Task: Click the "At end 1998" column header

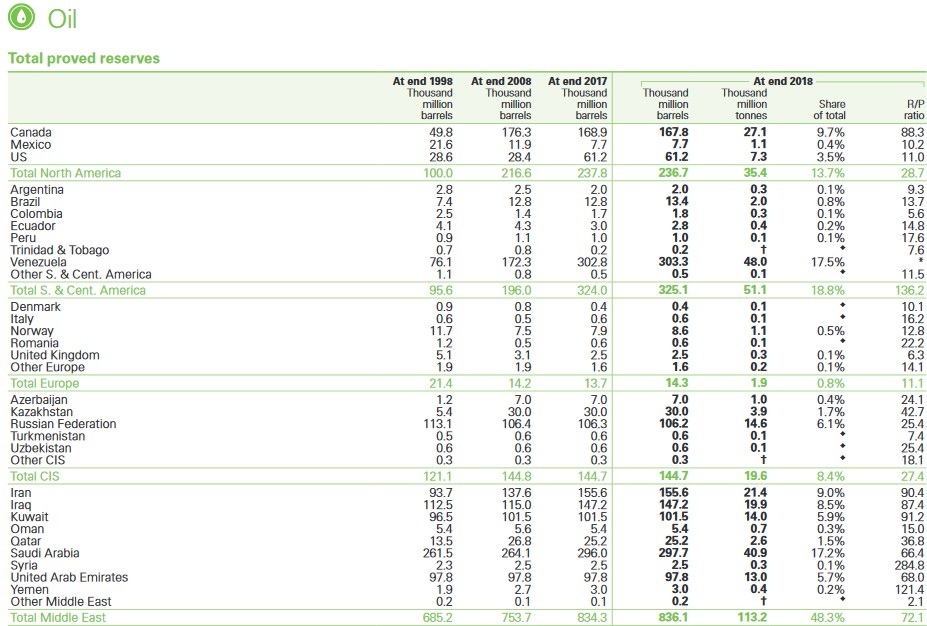Action: pyautogui.click(x=422, y=81)
